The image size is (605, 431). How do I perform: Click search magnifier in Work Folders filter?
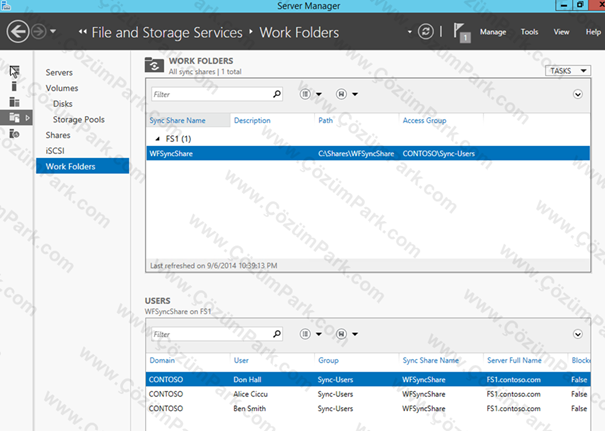[277, 94]
